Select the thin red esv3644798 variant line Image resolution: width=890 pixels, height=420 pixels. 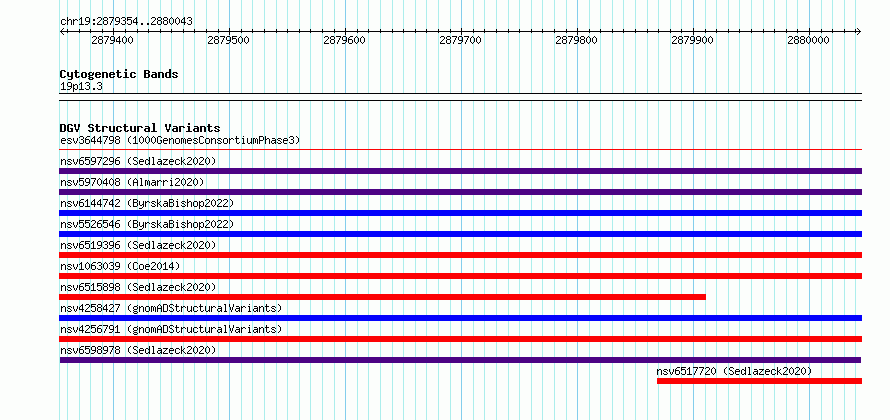[461, 150]
